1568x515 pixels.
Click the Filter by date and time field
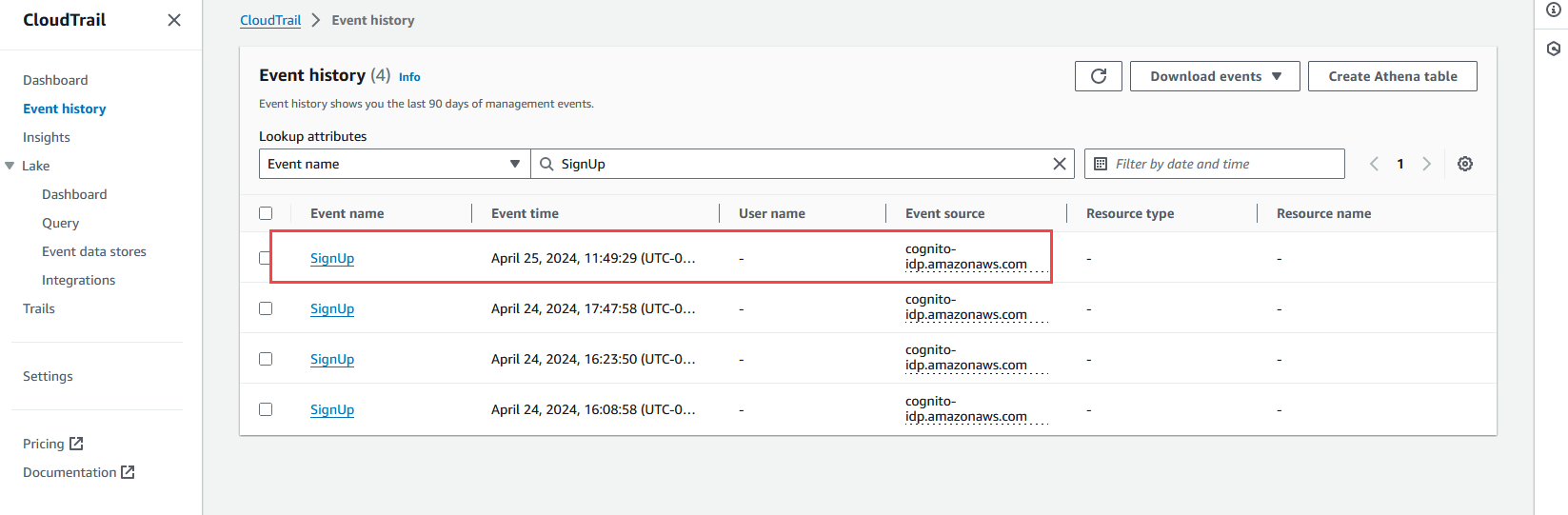coord(1214,164)
